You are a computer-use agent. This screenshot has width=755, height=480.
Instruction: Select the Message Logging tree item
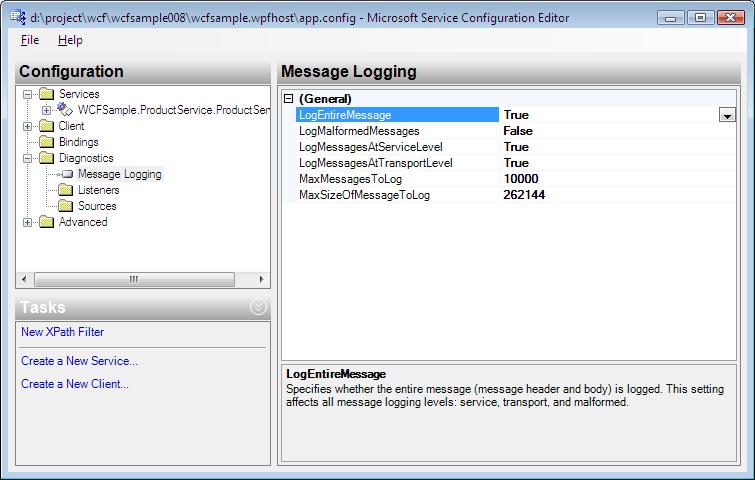coord(120,174)
